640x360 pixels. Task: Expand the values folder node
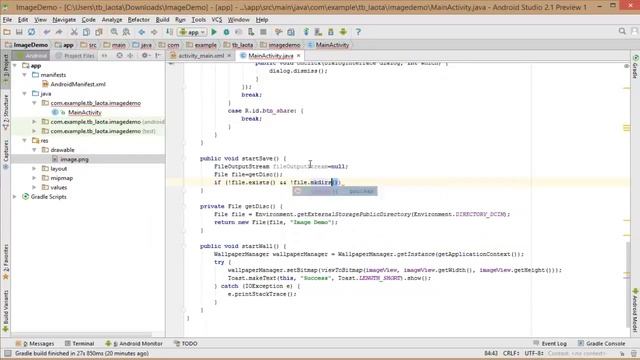[34, 187]
